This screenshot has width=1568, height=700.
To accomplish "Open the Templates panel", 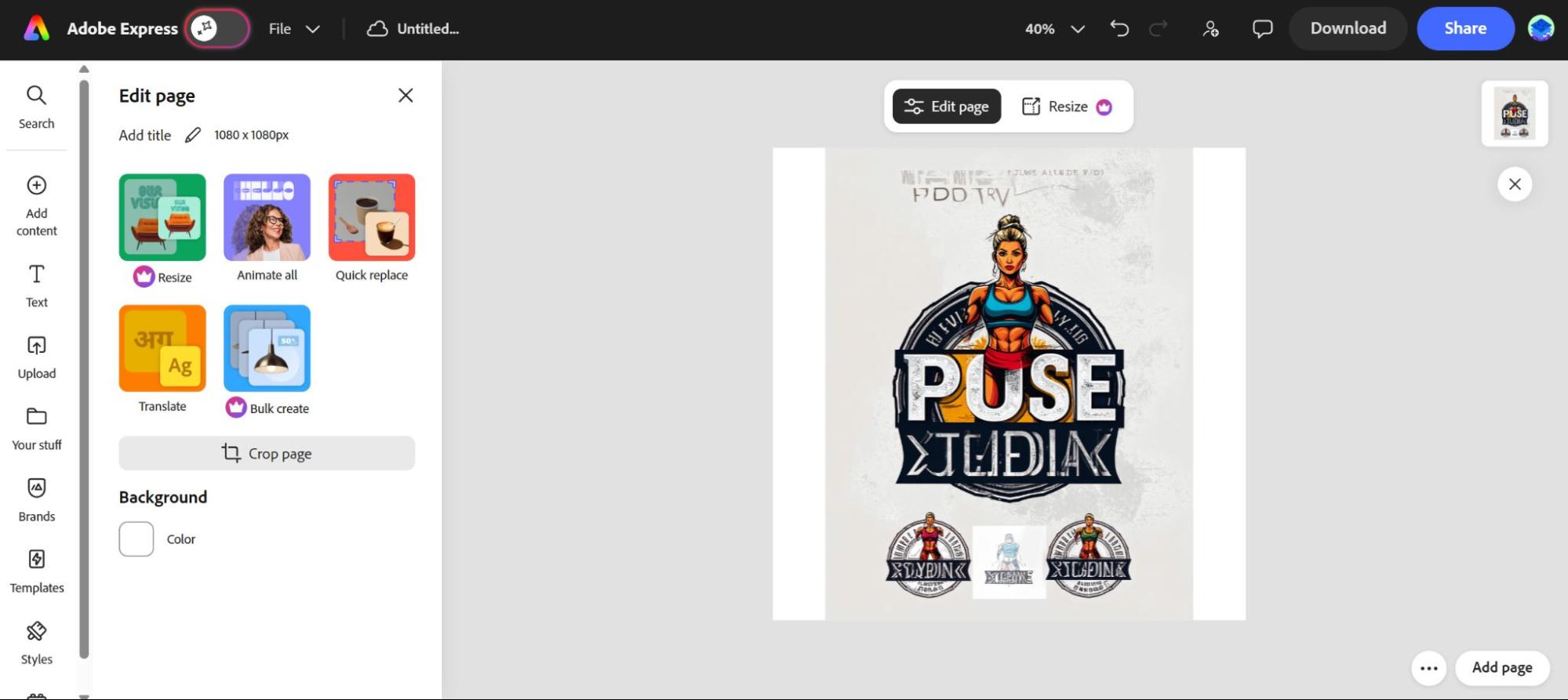I will click(x=36, y=571).
